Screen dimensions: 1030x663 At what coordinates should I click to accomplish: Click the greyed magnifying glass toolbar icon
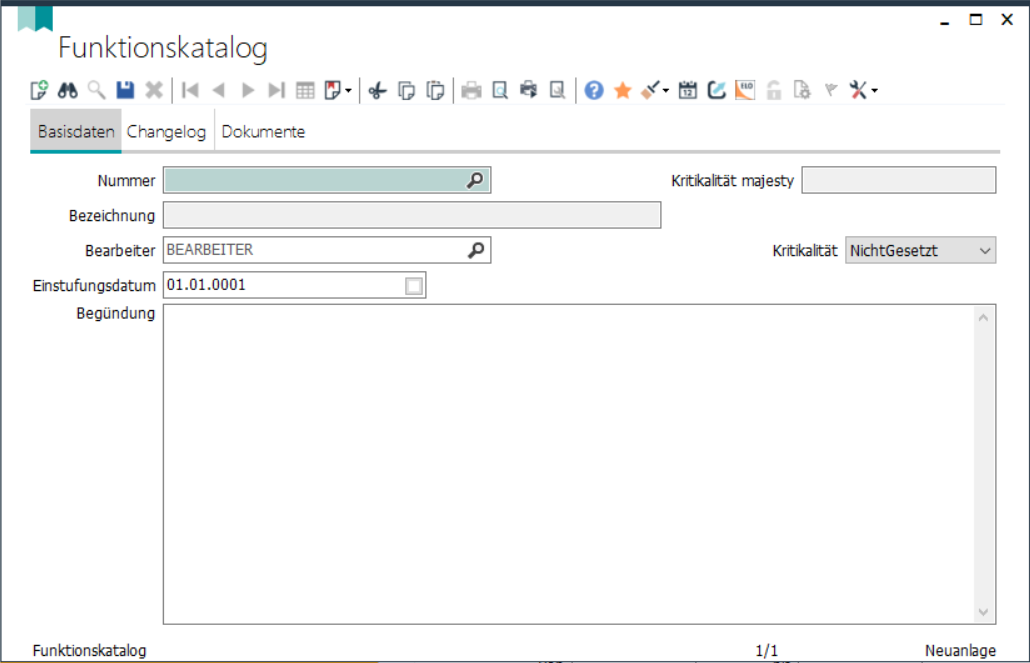pyautogui.click(x=97, y=90)
